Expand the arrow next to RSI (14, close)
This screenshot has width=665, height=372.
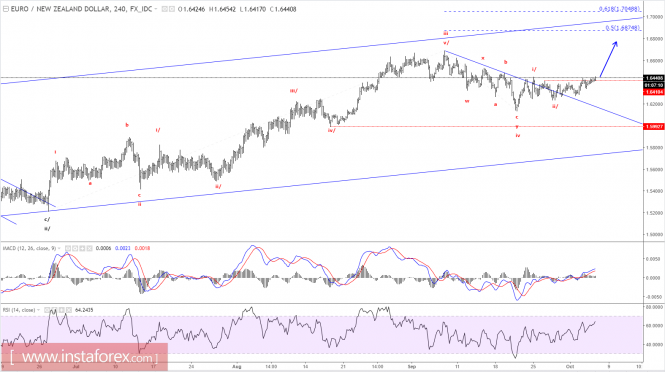click(38, 310)
